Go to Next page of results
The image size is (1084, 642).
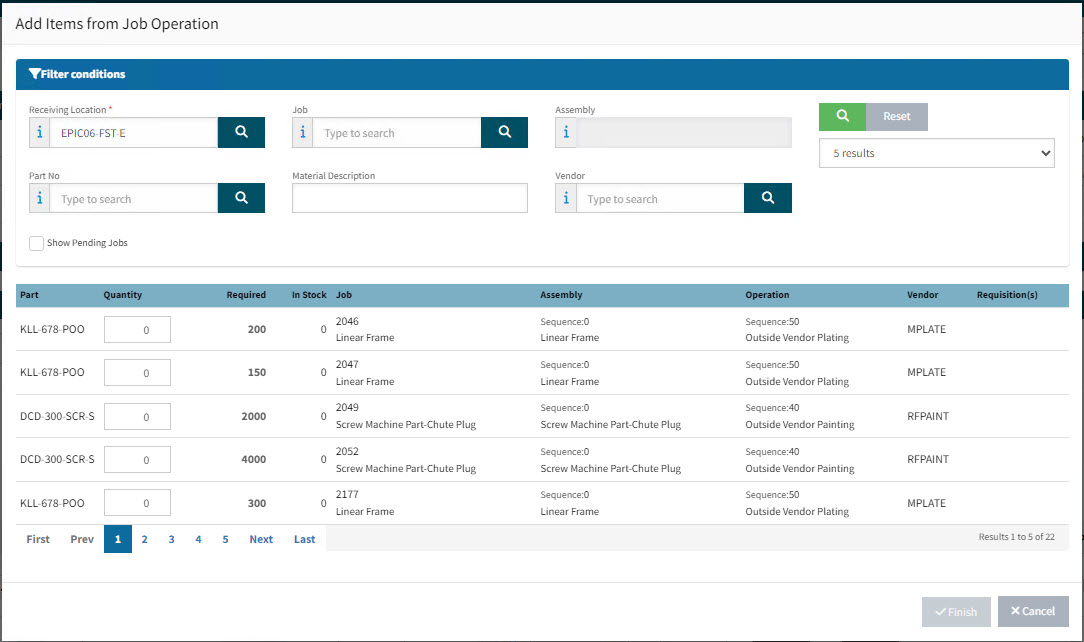pyautogui.click(x=261, y=539)
